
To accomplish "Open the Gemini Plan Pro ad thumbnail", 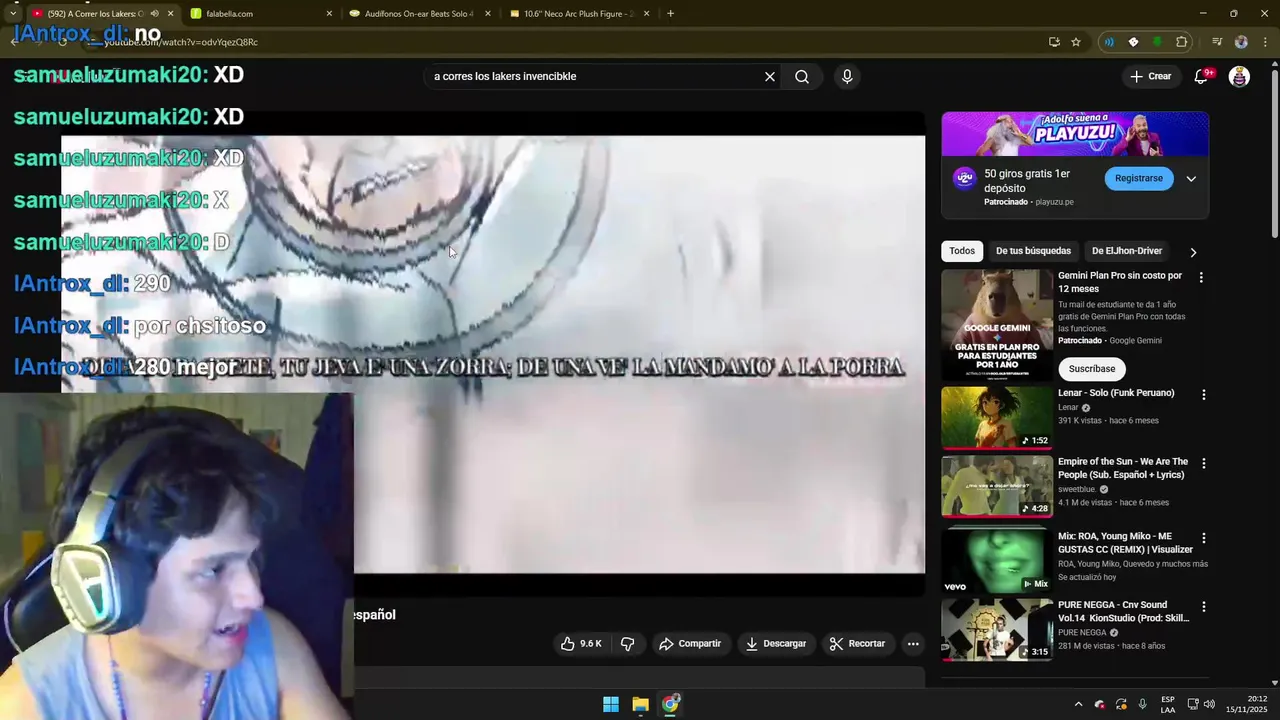I will (997, 324).
